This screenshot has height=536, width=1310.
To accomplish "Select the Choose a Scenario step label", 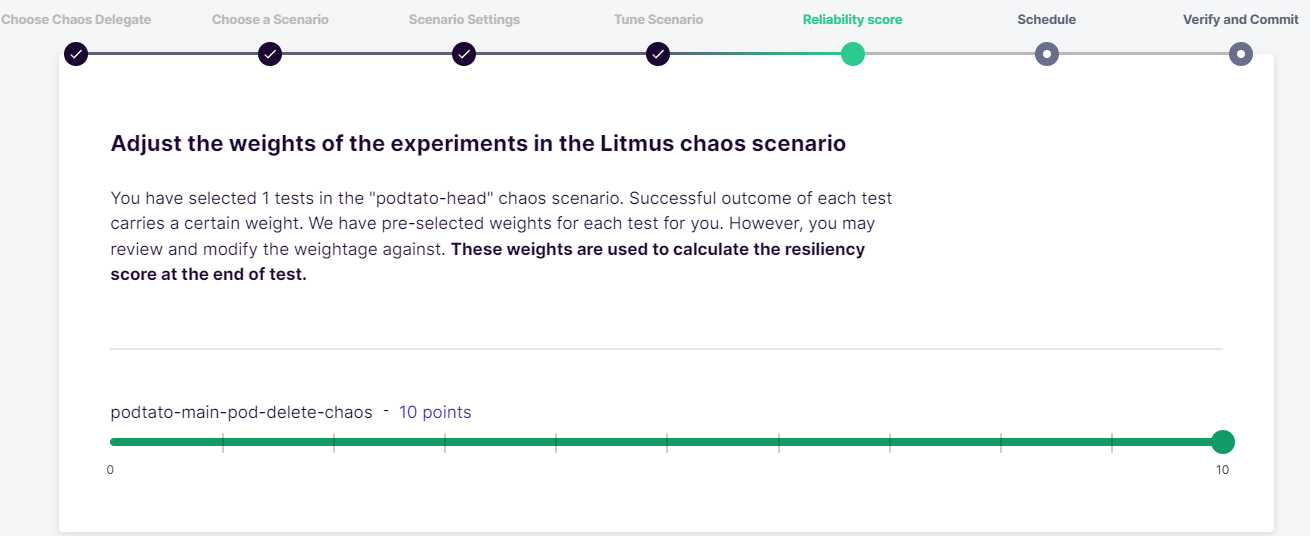I will 270,20.
